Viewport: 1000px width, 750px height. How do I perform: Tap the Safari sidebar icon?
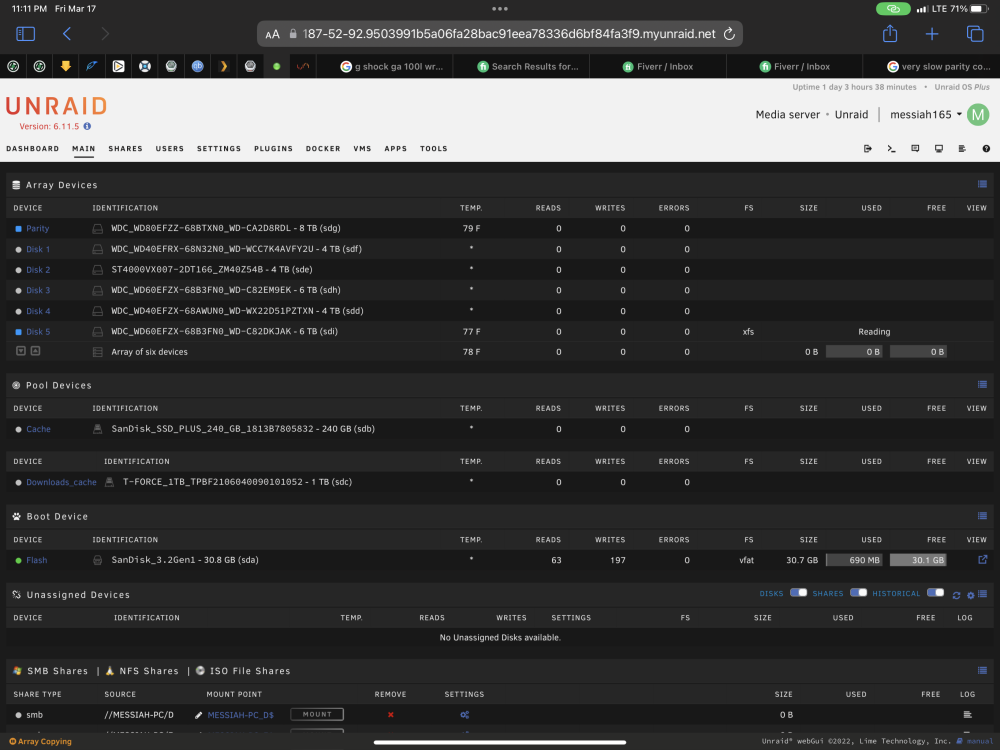pyautogui.click(x=26, y=34)
